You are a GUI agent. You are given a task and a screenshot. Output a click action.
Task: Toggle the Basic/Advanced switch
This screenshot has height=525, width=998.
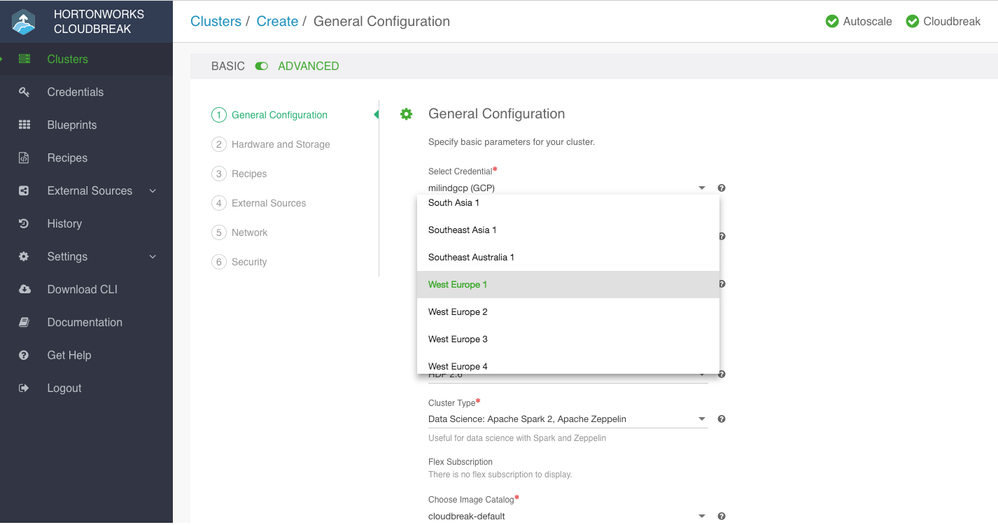click(x=261, y=66)
